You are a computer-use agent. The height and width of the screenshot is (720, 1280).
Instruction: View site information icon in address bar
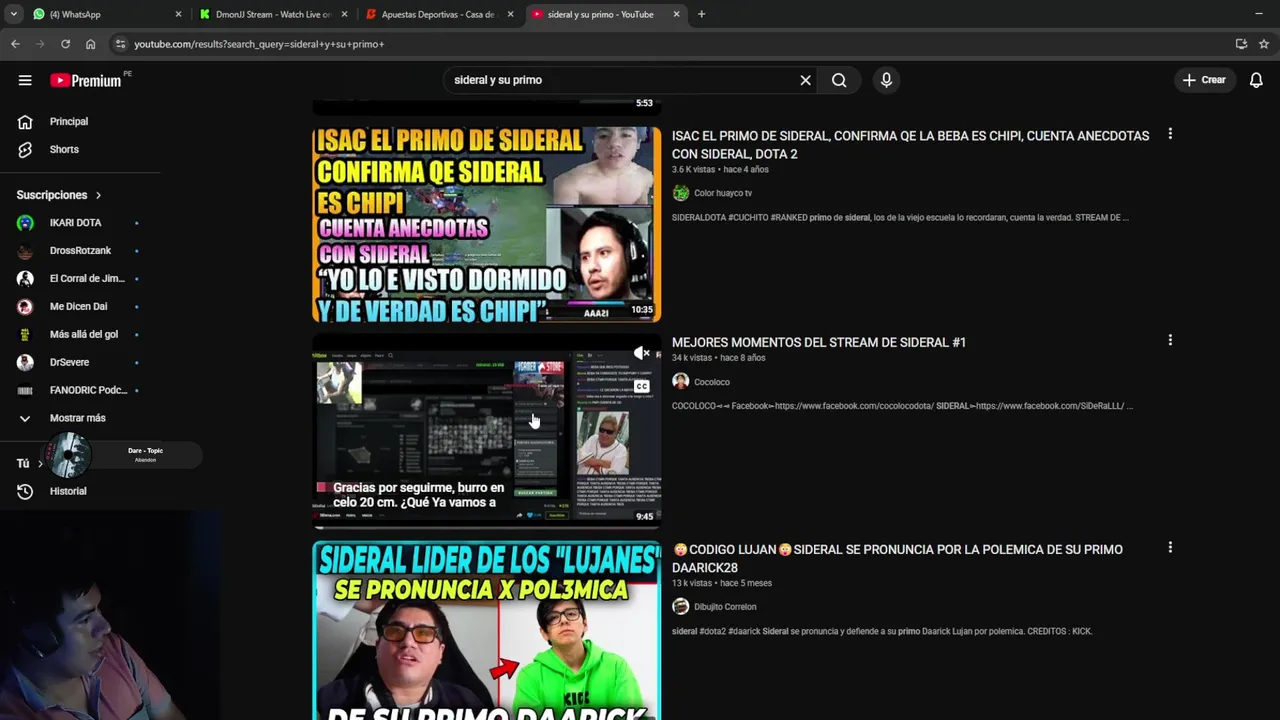(x=120, y=44)
